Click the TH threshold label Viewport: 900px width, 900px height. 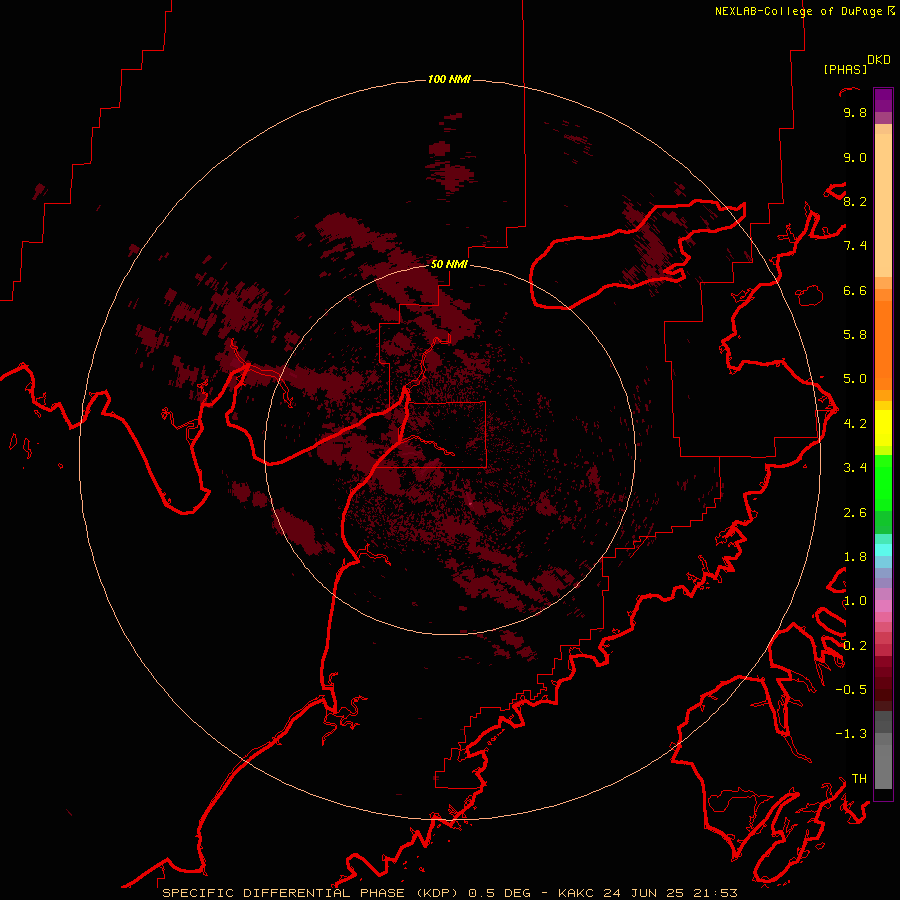click(859, 779)
